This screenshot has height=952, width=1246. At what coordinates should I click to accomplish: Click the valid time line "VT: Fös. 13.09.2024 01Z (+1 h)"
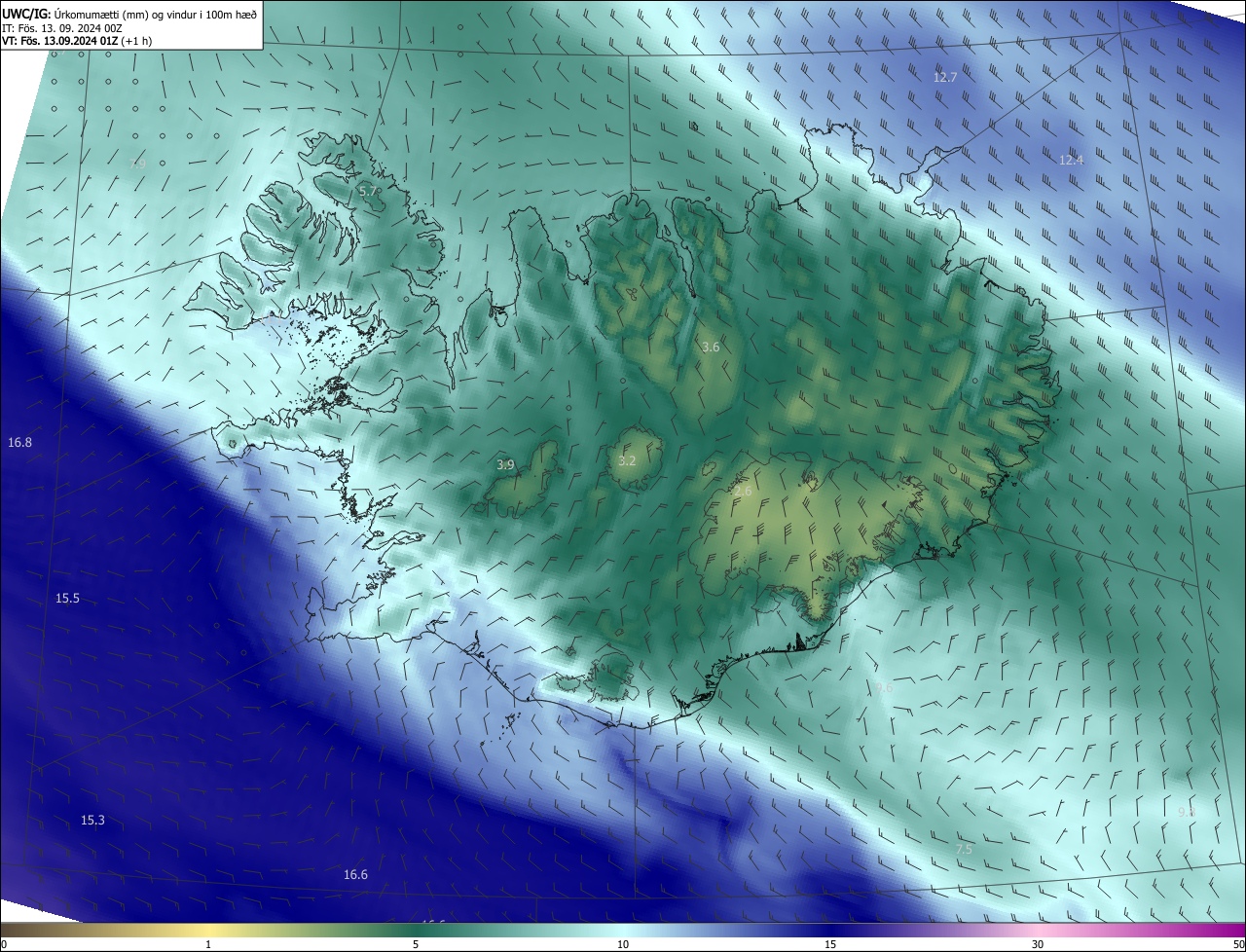coord(77,41)
